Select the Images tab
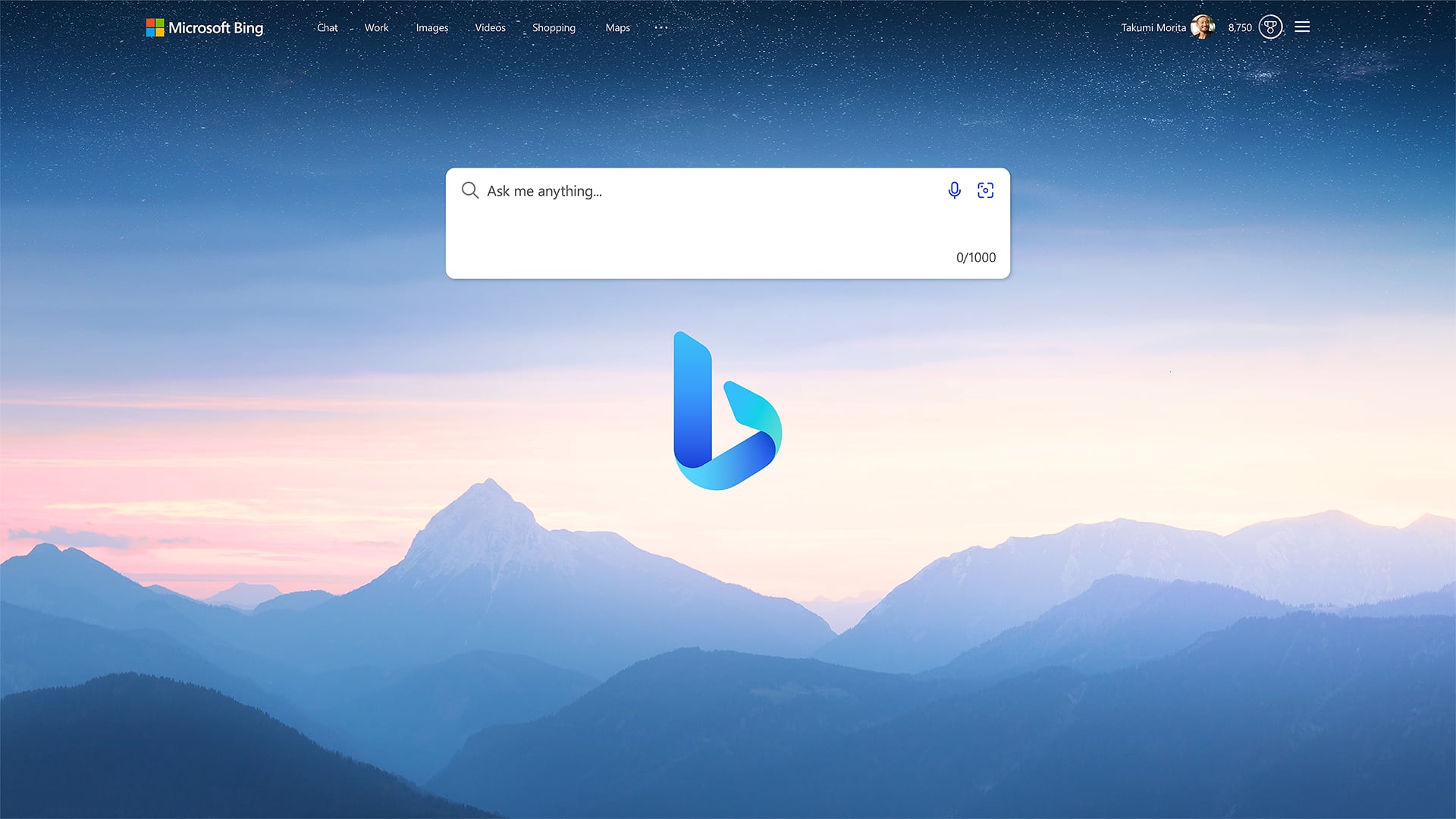 pyautogui.click(x=431, y=27)
